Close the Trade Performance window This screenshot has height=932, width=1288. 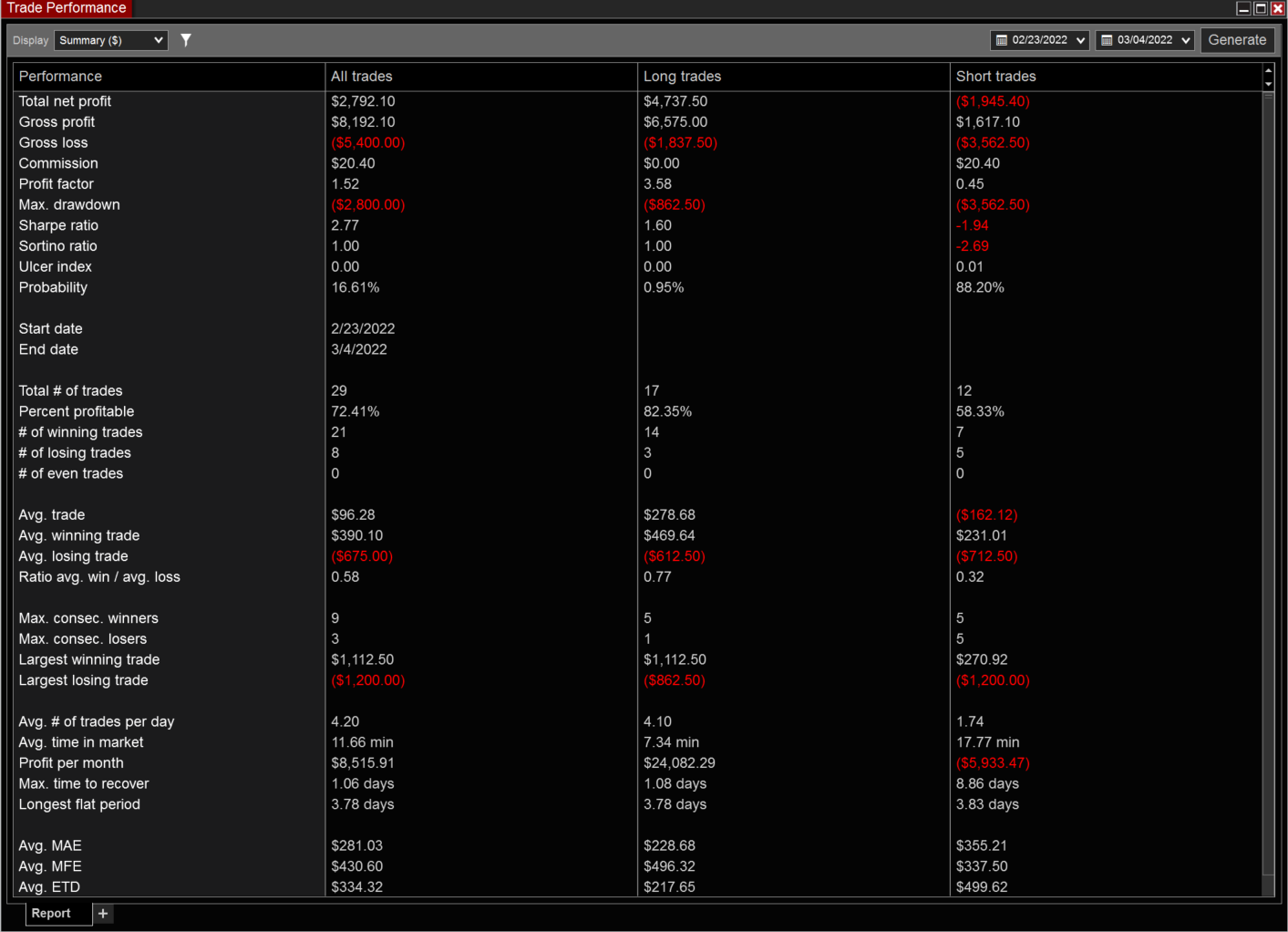(1278, 8)
